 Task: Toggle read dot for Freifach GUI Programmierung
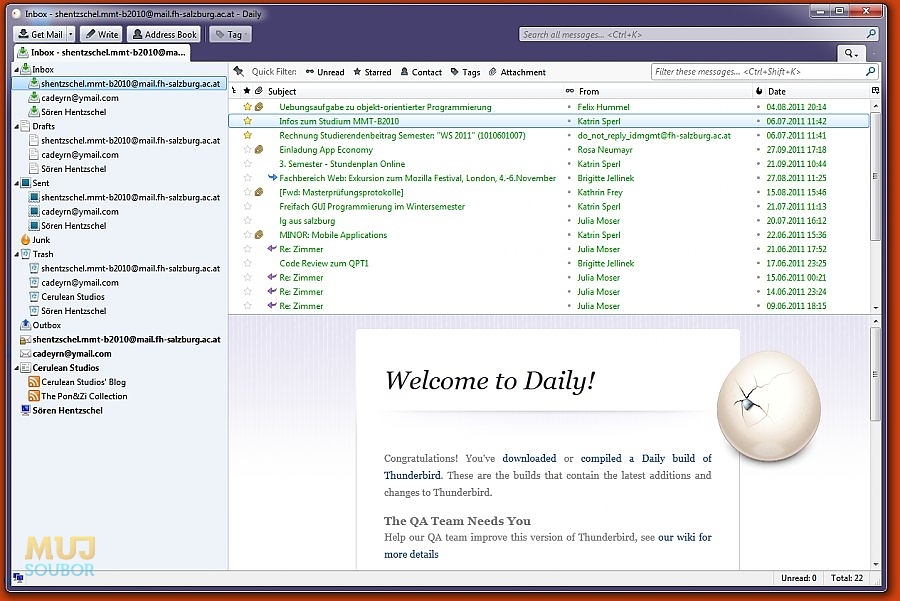coord(569,207)
